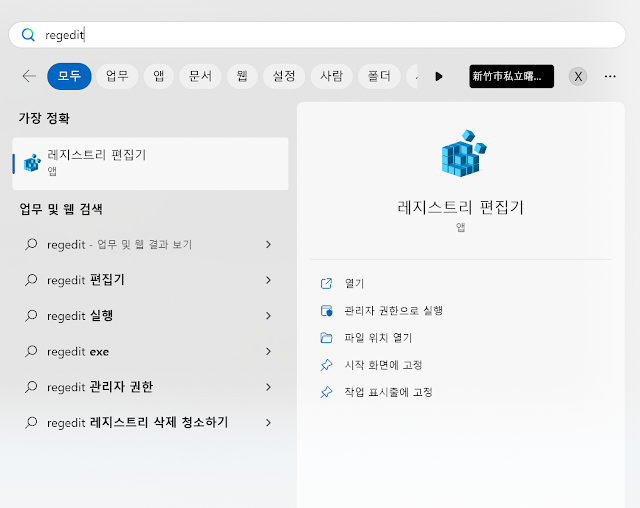640x508 pixels.
Task: Click the search magnifier icon in search box
Action: click(28, 35)
